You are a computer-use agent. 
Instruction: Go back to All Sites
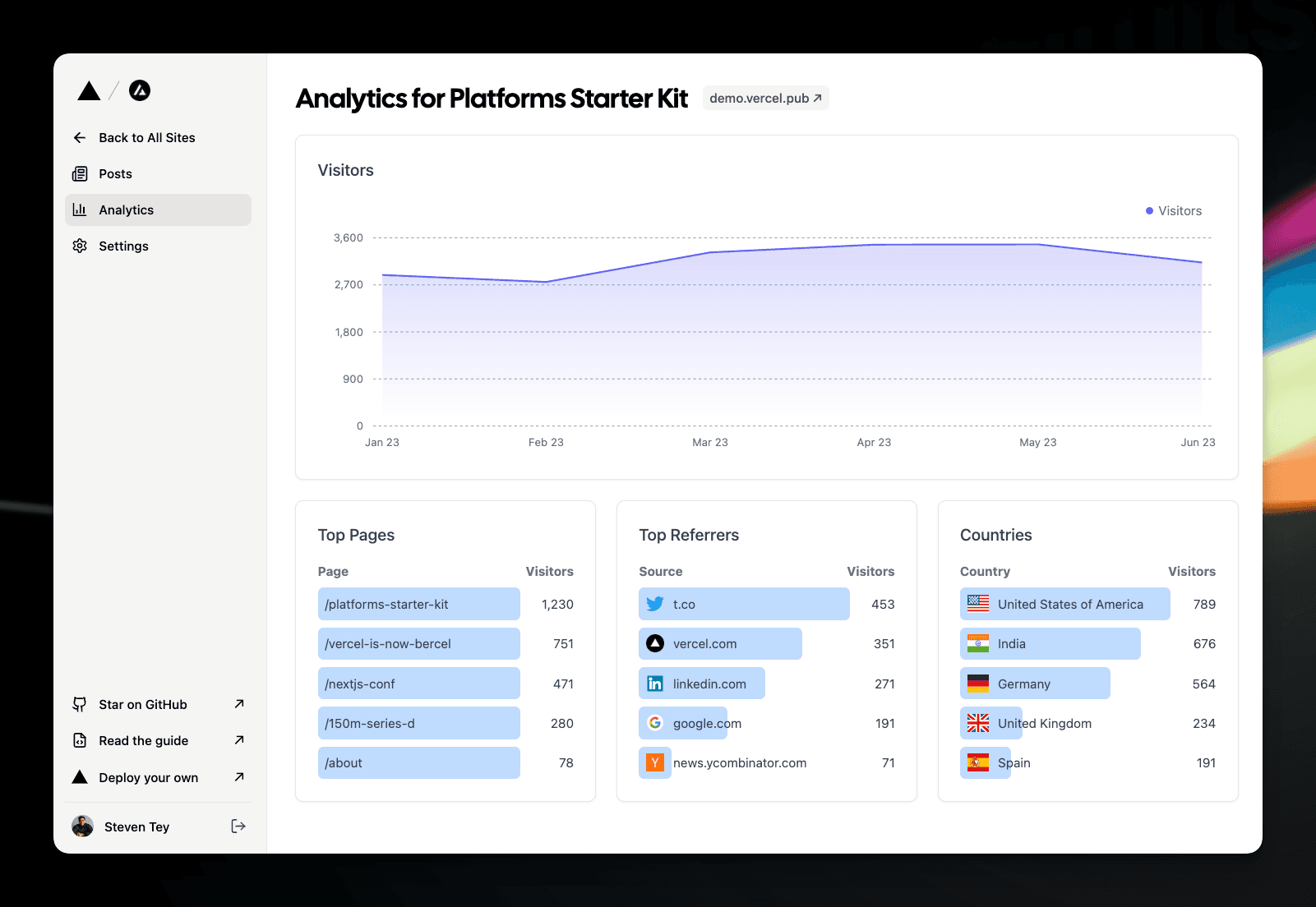click(146, 138)
